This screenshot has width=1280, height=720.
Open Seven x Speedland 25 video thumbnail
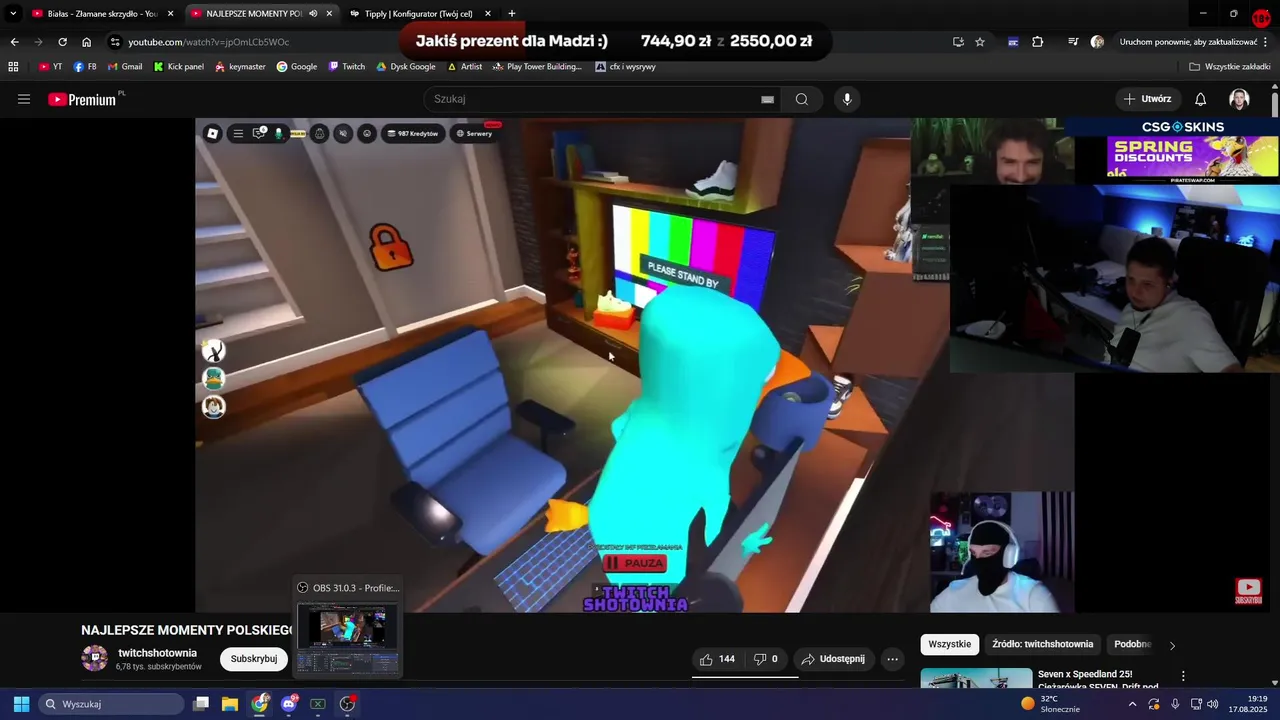click(x=976, y=678)
